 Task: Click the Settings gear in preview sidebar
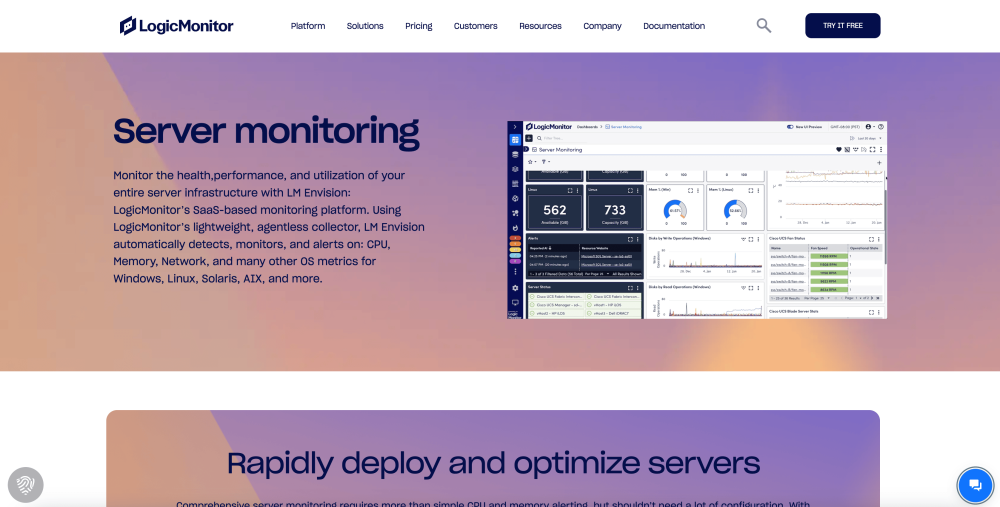(x=515, y=288)
